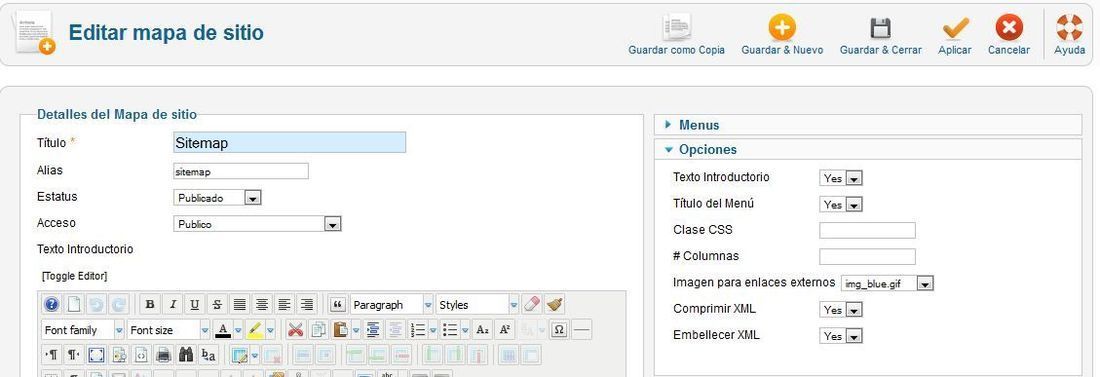
Task: Toggle strikethrough formatting
Action: tap(217, 305)
